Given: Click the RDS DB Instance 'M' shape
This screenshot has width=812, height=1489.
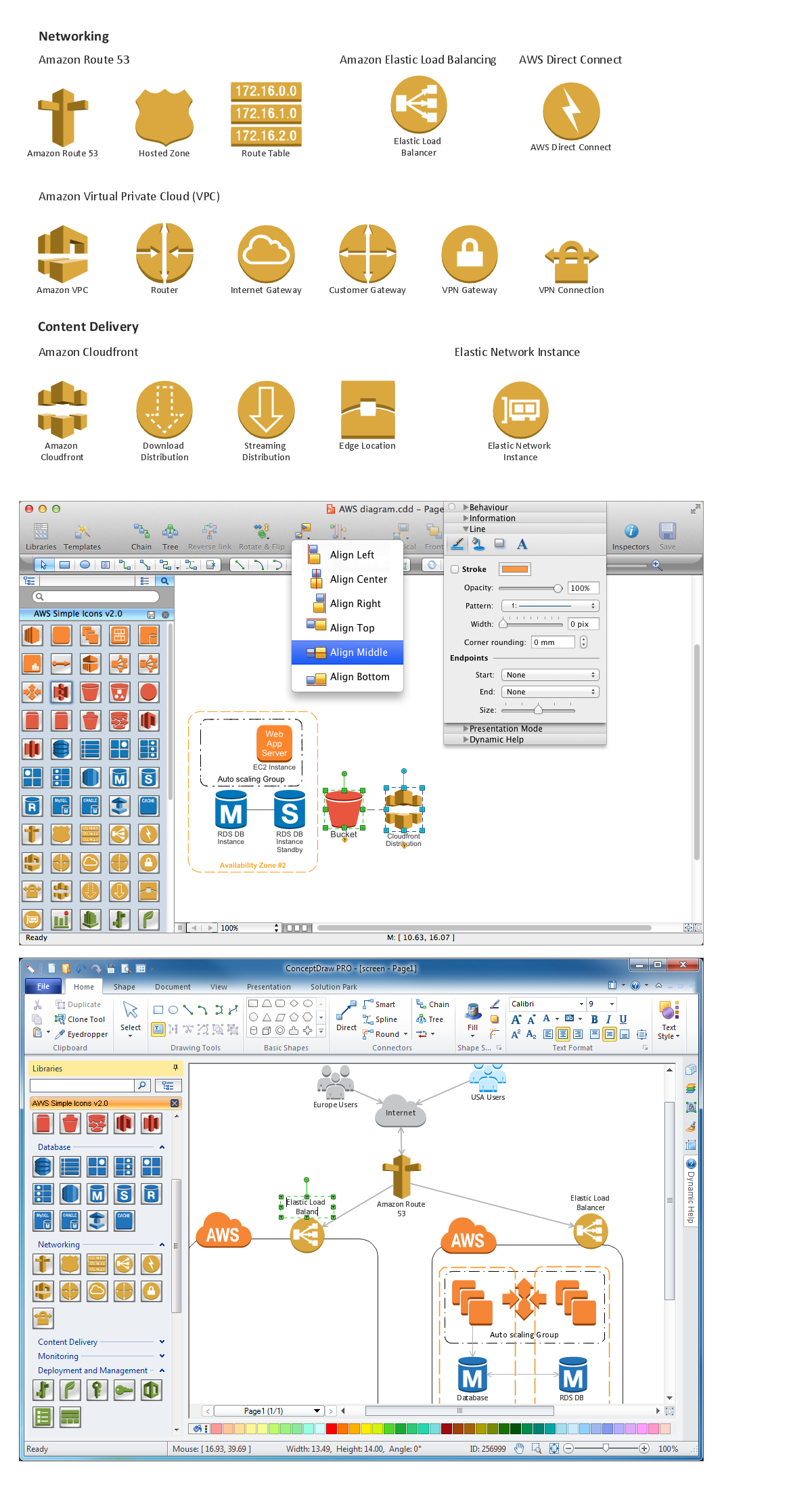Looking at the screenshot, I should pyautogui.click(x=231, y=811).
